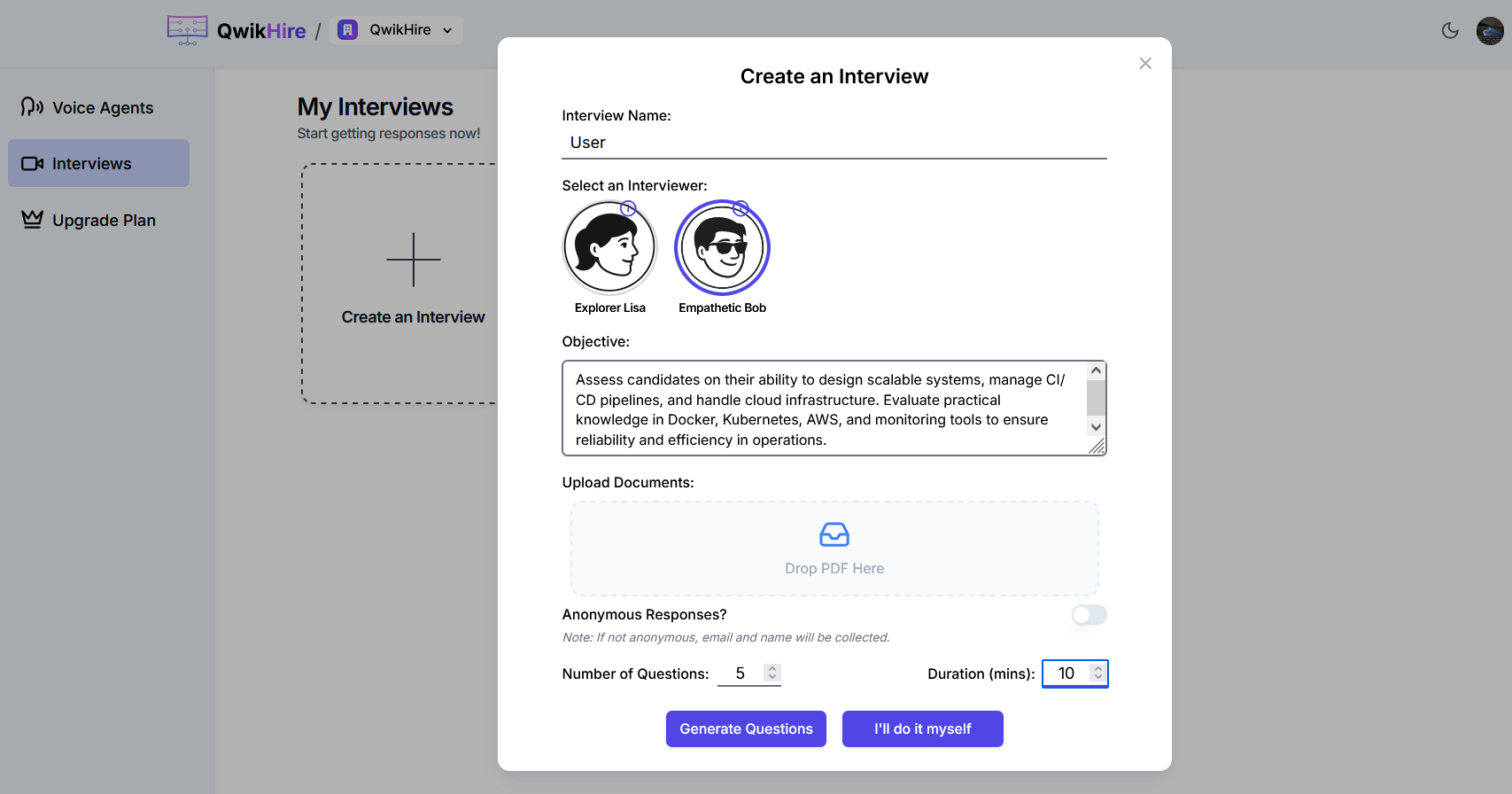Click the info icon on Explorer Lisa
Image resolution: width=1512 pixels, height=794 pixels.
628,208
